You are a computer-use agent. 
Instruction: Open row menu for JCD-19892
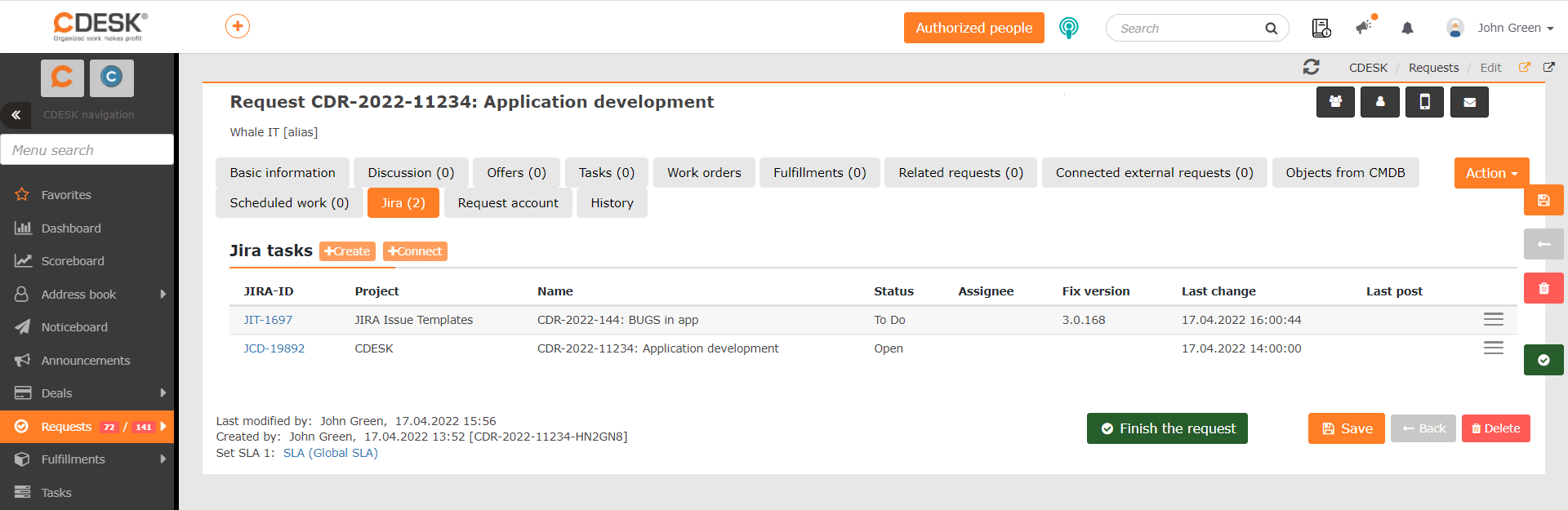pos(1494,348)
